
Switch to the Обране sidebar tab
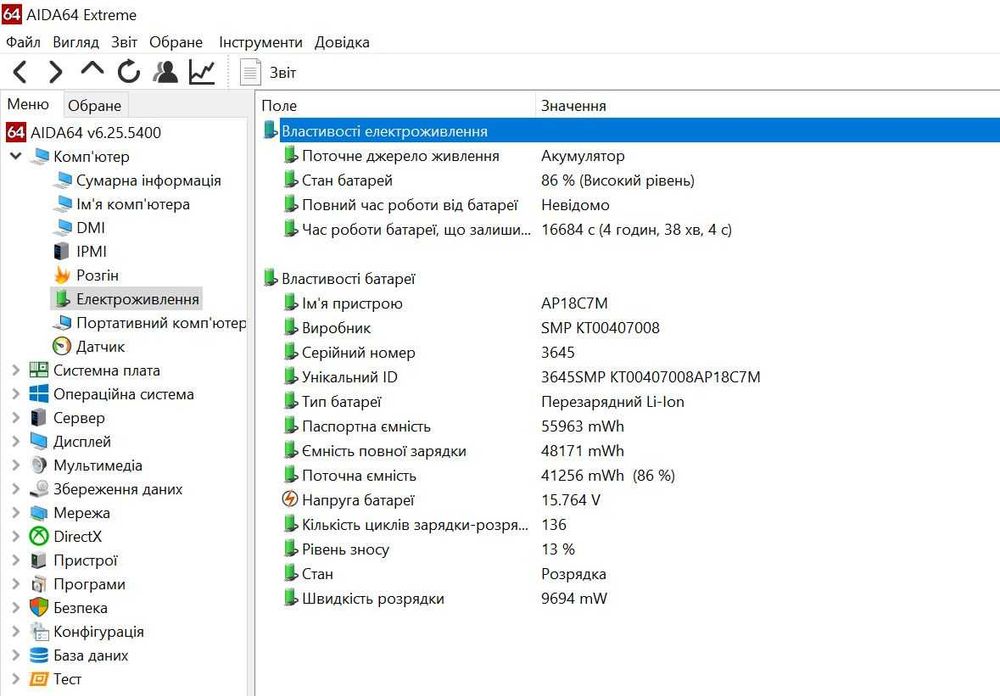click(94, 105)
